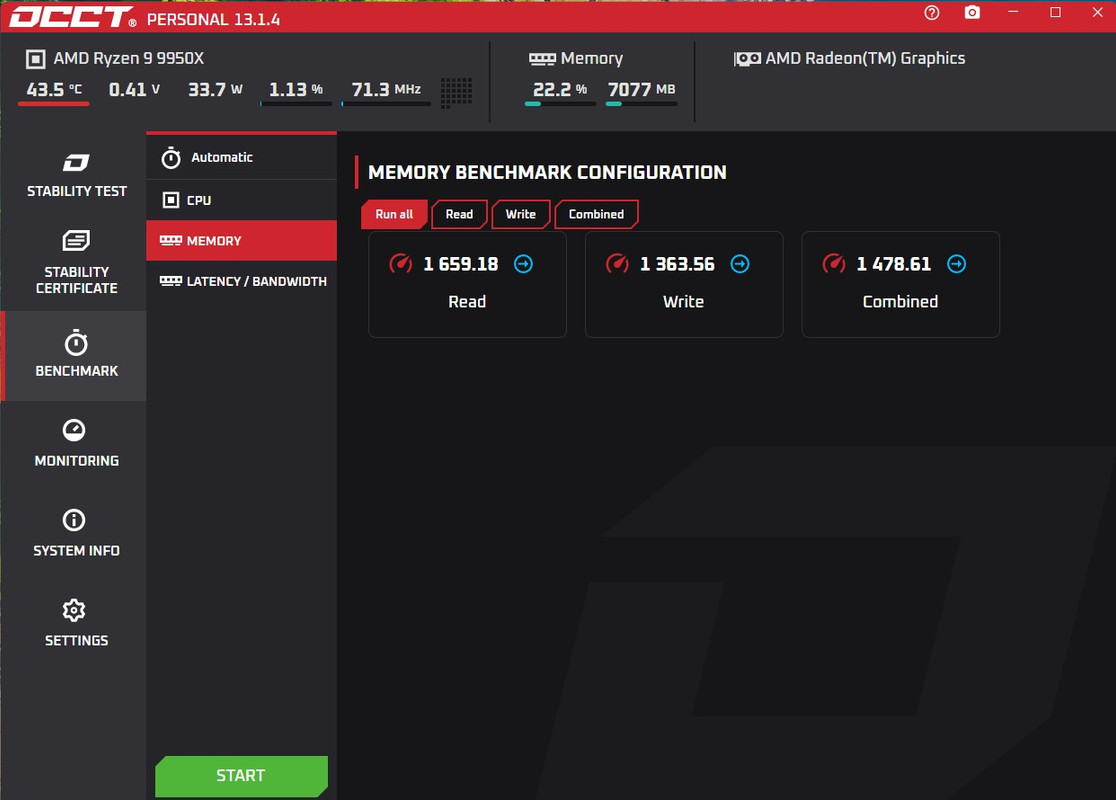Open Read score details arrow
Screen dimensions: 1116x800
pyautogui.click(x=523, y=264)
